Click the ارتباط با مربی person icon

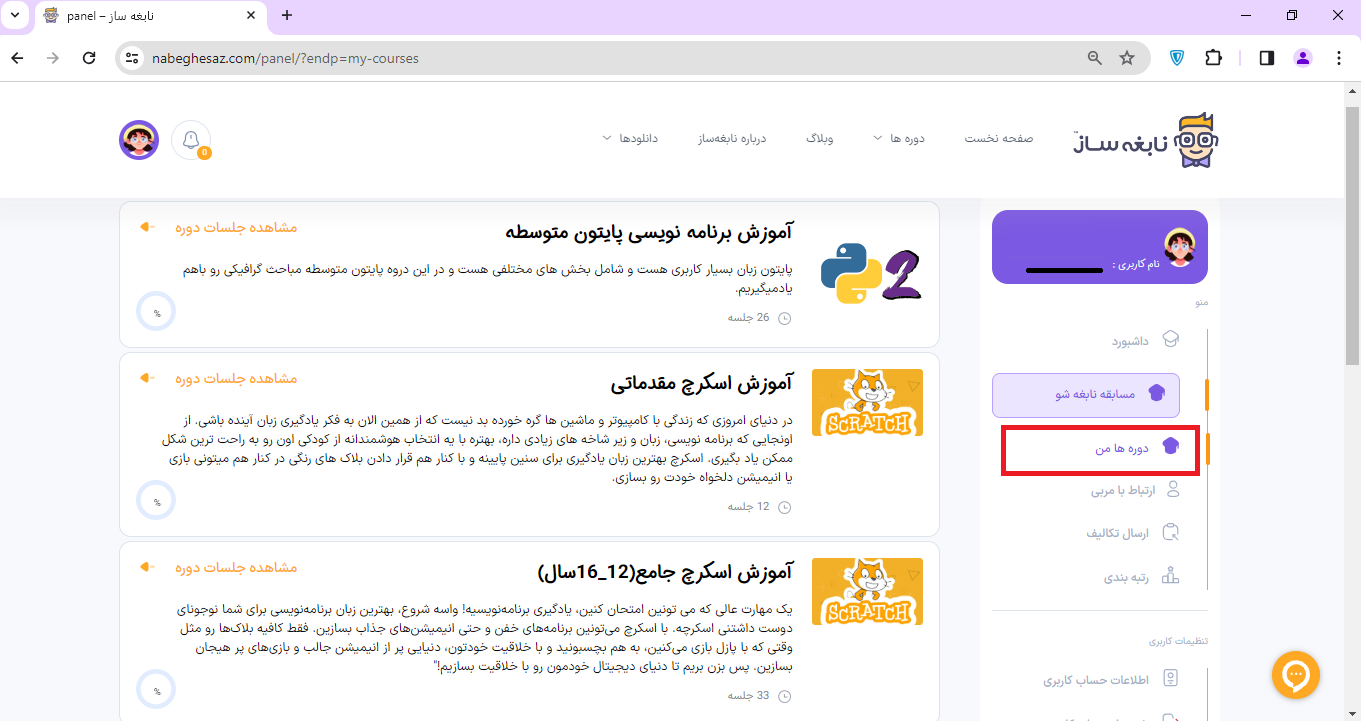click(1173, 490)
